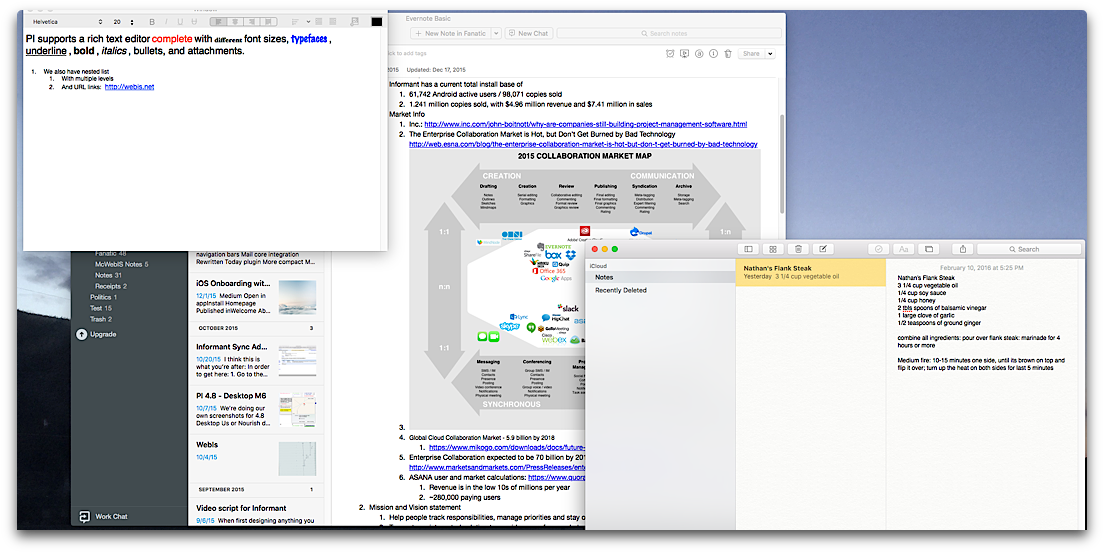This screenshot has height=552, width=1103.
Task: Show attachments browser grid in Apple Notes
Action: coord(772,249)
